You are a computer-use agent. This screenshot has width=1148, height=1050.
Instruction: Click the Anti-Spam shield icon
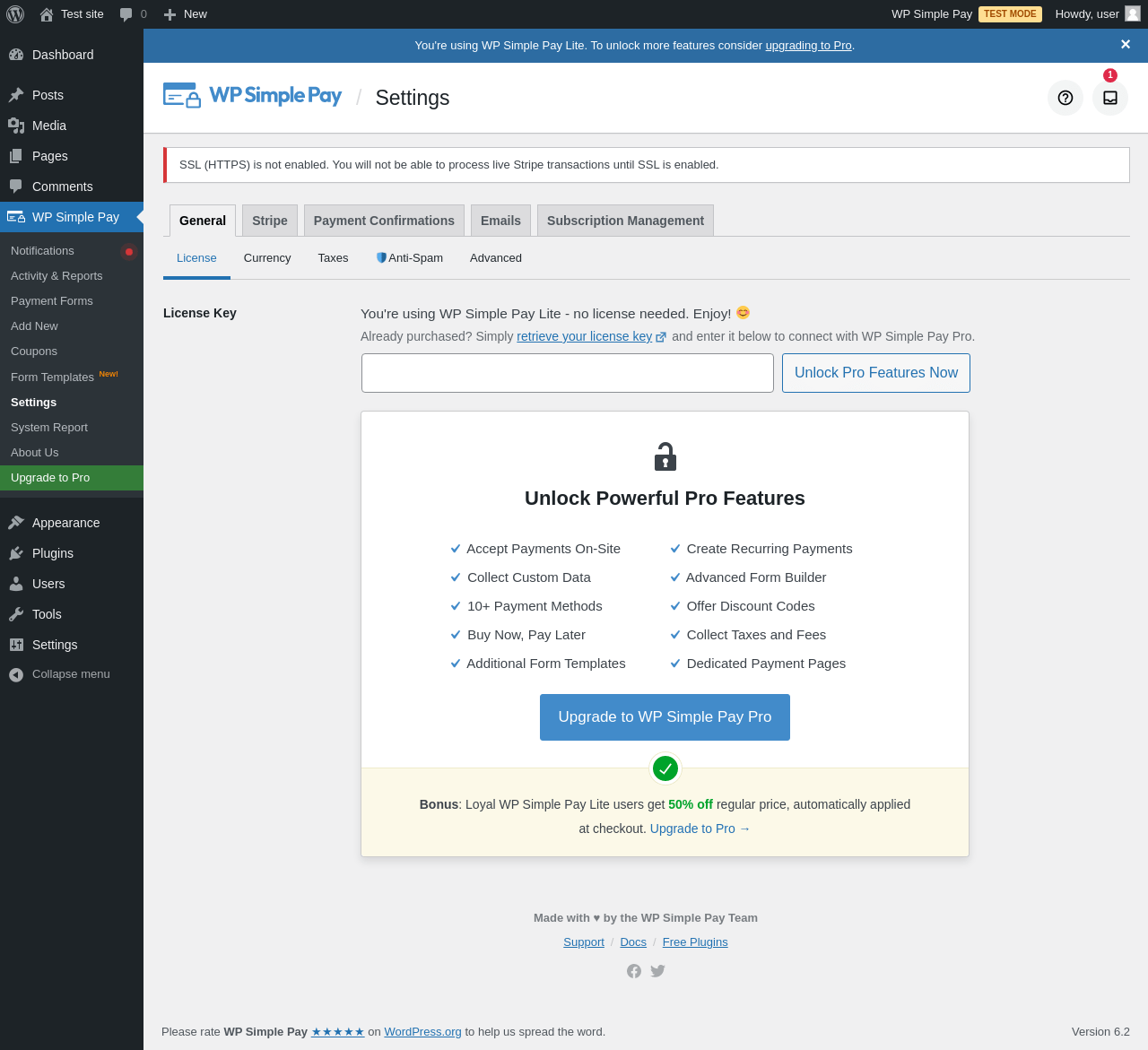381,258
